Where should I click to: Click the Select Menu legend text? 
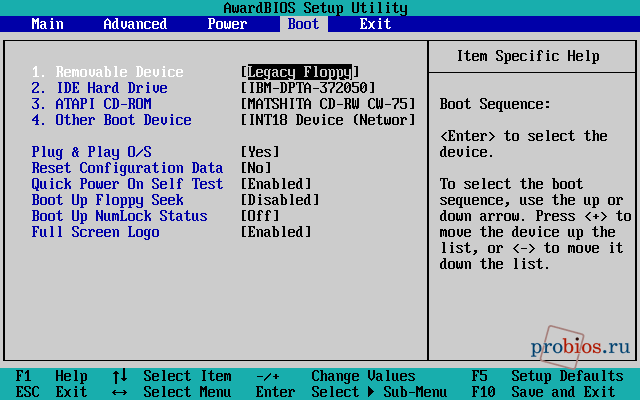pyautogui.click(x=187, y=392)
